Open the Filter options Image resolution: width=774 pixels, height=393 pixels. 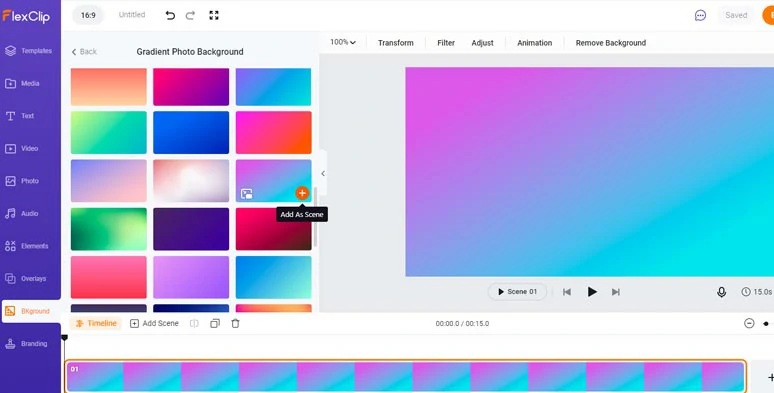tap(446, 43)
